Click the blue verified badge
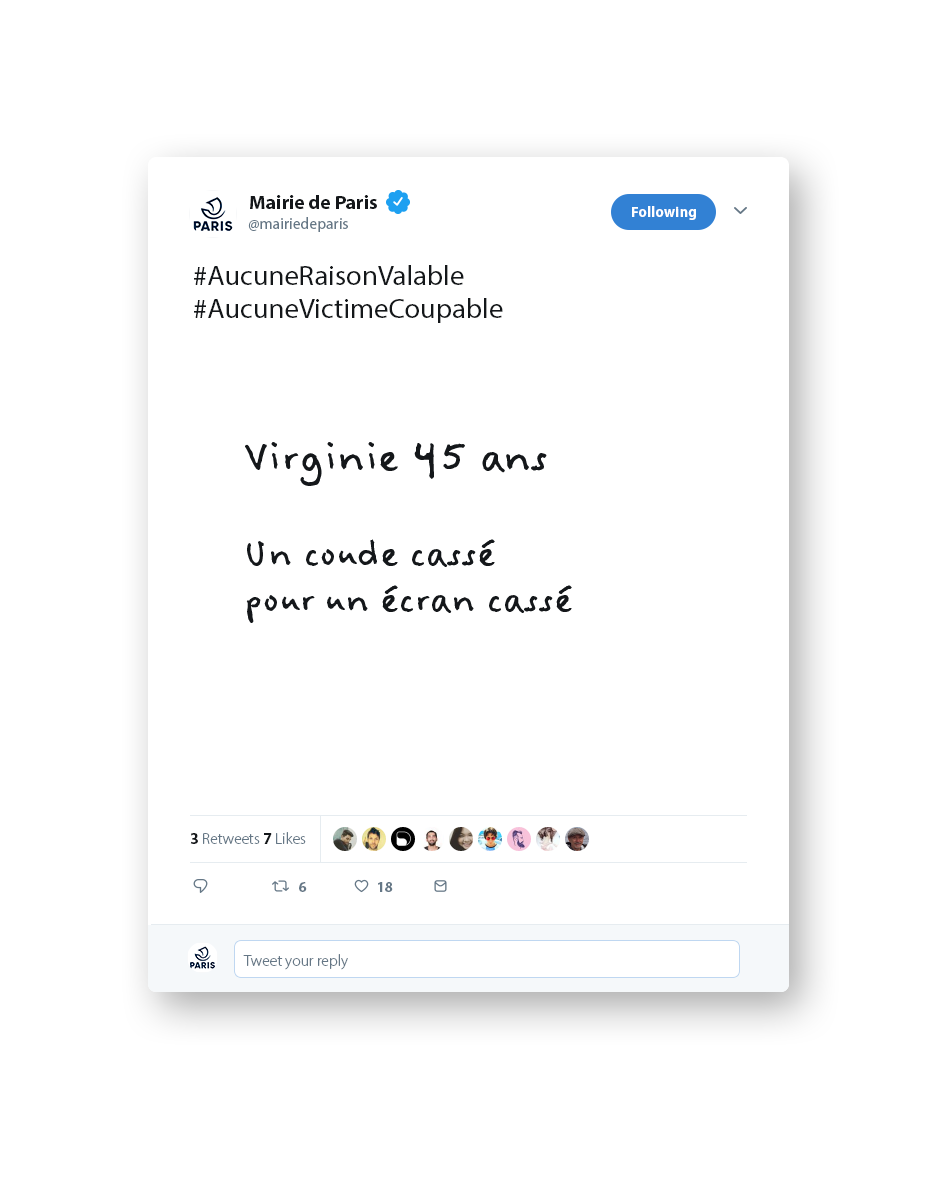 [398, 202]
